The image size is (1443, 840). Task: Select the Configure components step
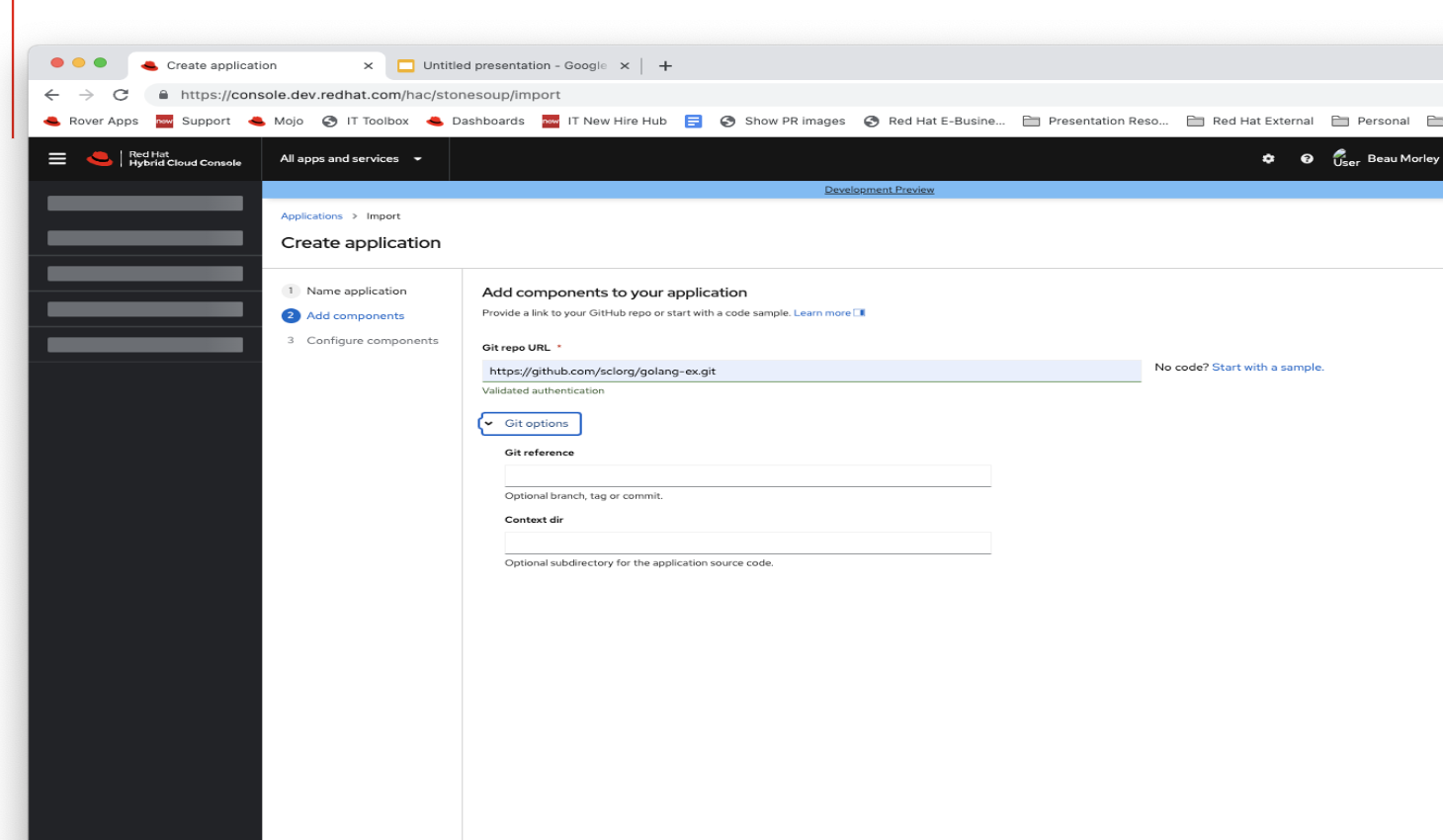click(x=372, y=341)
